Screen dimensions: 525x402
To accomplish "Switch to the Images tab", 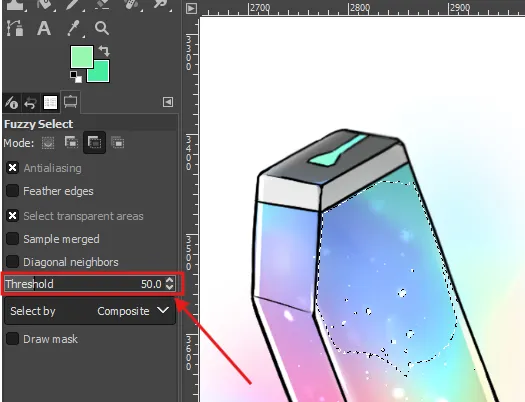I will click(x=50, y=102).
